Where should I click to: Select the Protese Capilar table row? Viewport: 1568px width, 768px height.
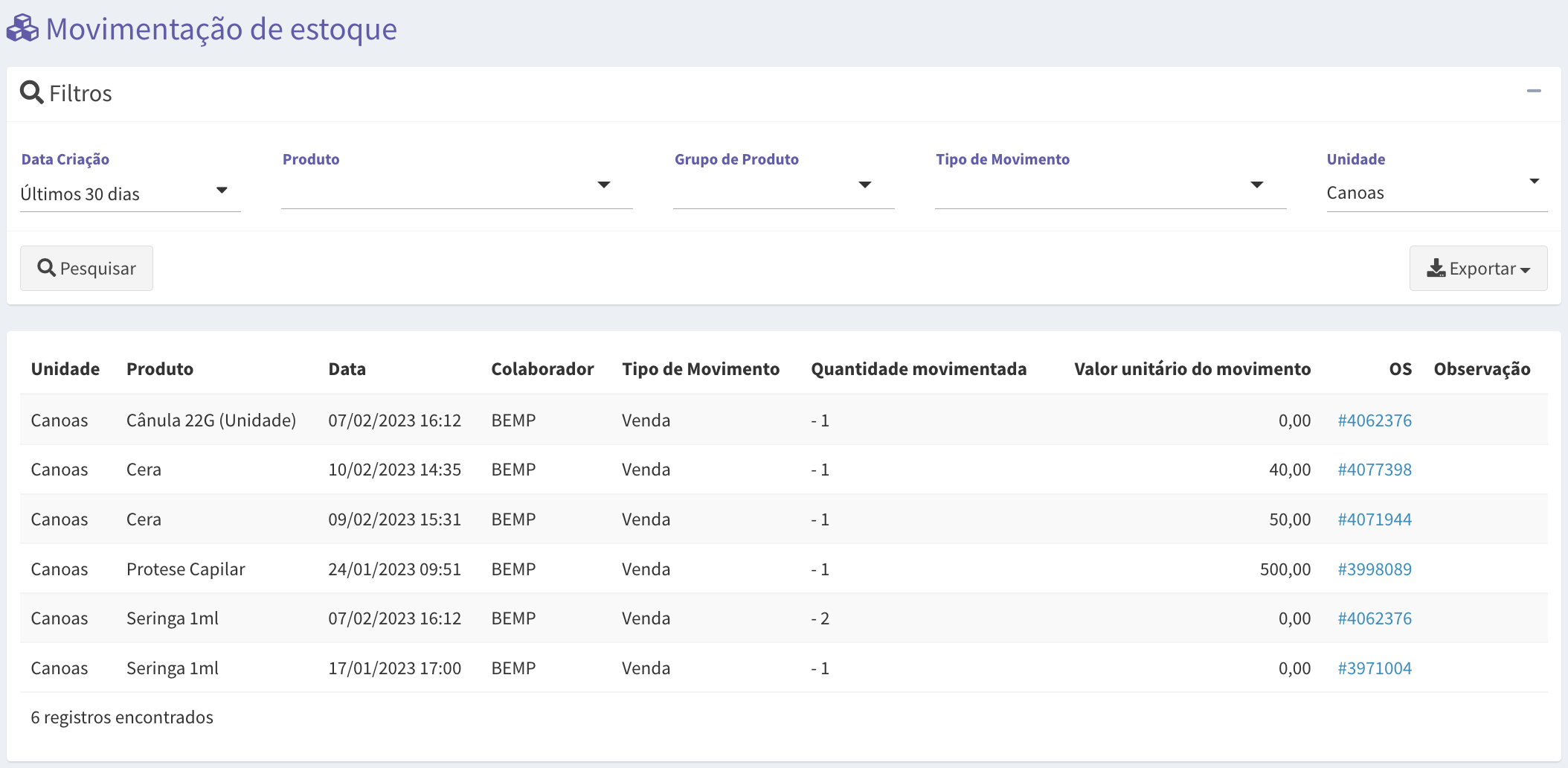(784, 569)
